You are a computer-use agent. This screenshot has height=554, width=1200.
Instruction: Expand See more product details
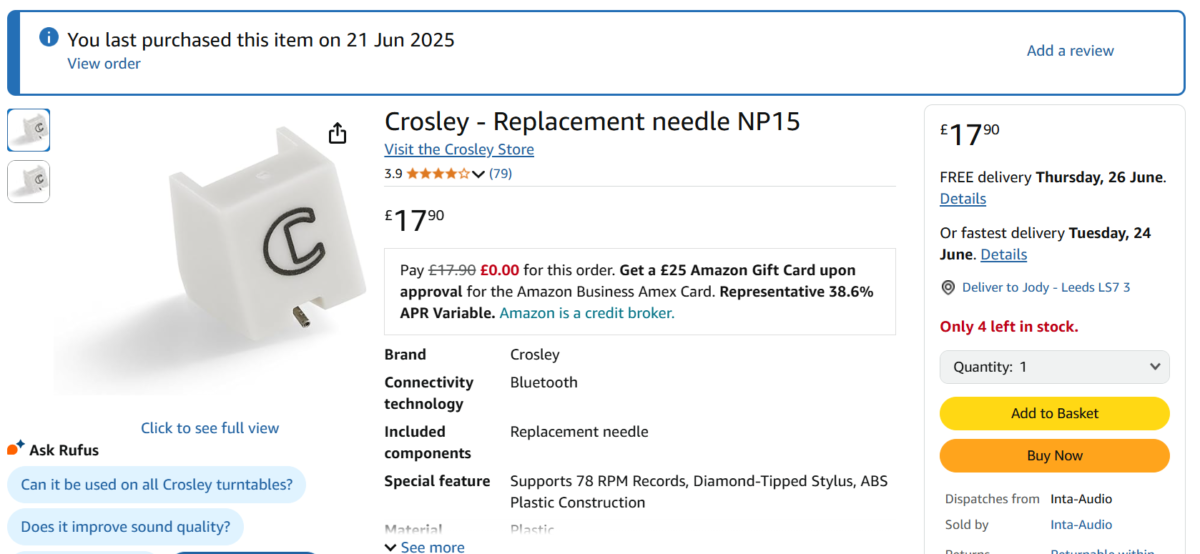point(424,547)
